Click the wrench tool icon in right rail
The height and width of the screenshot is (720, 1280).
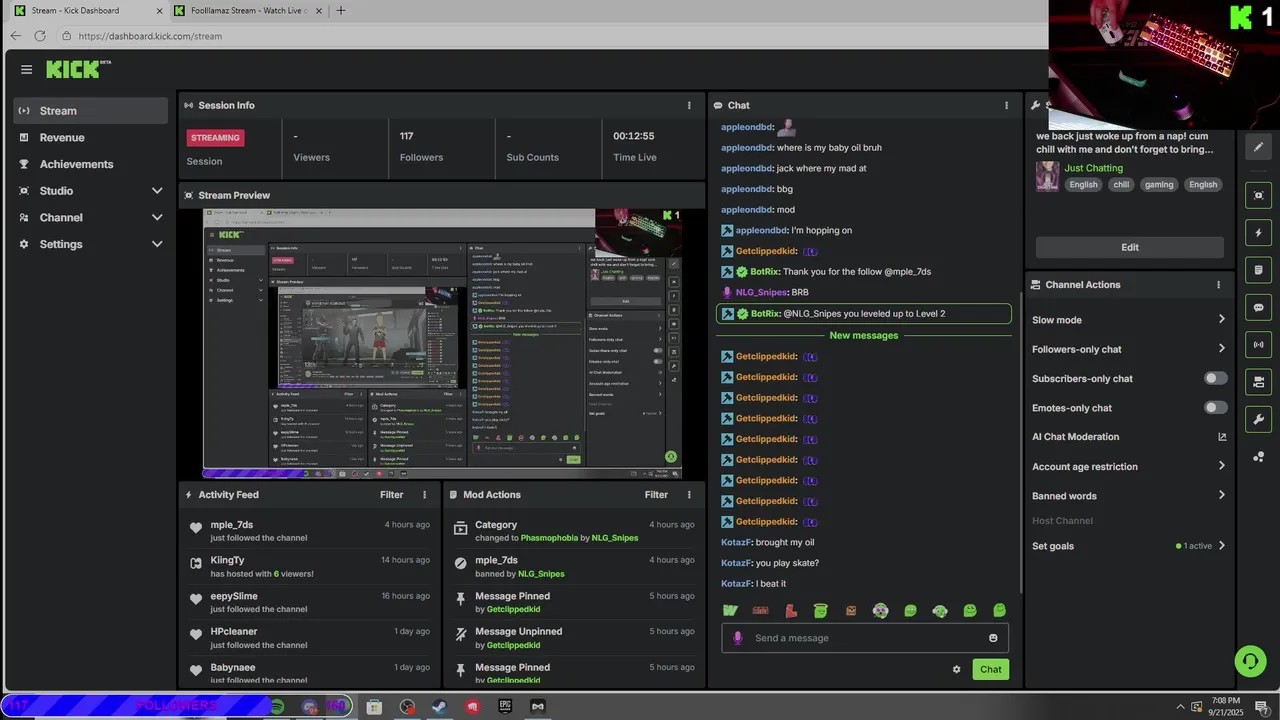[x=1258, y=419]
